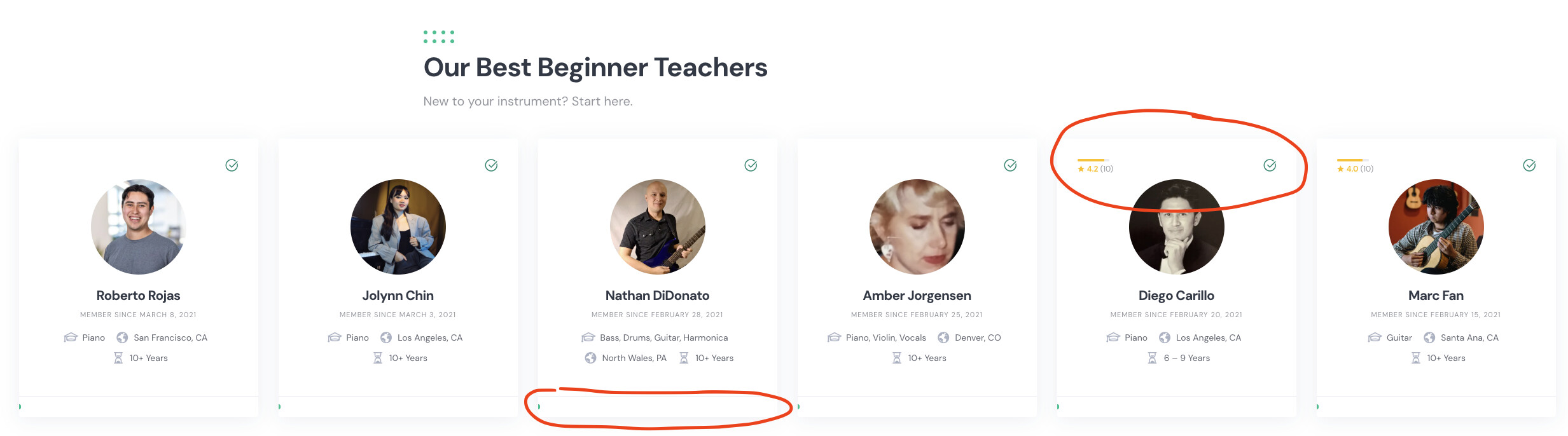Click Diego Carillo's 4.2 star rating bar
The width and height of the screenshot is (1568, 436).
coord(1093,160)
